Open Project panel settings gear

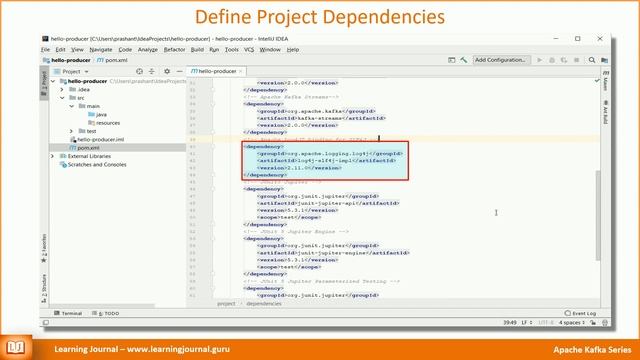point(167,71)
